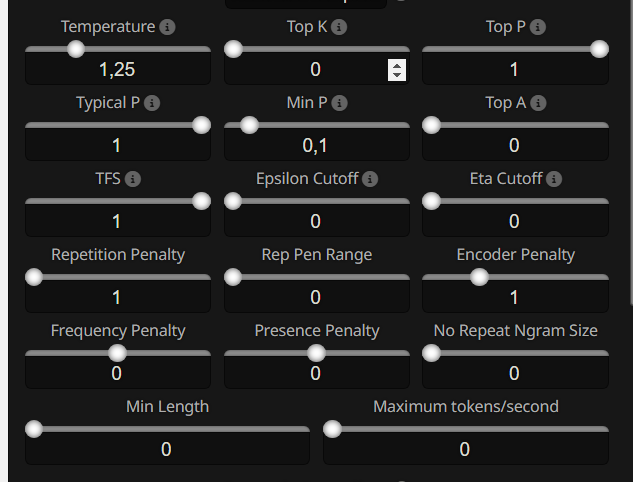This screenshot has height=482, width=633.
Task: Click the Encoder Penalty slider handle
Action: coord(479,277)
